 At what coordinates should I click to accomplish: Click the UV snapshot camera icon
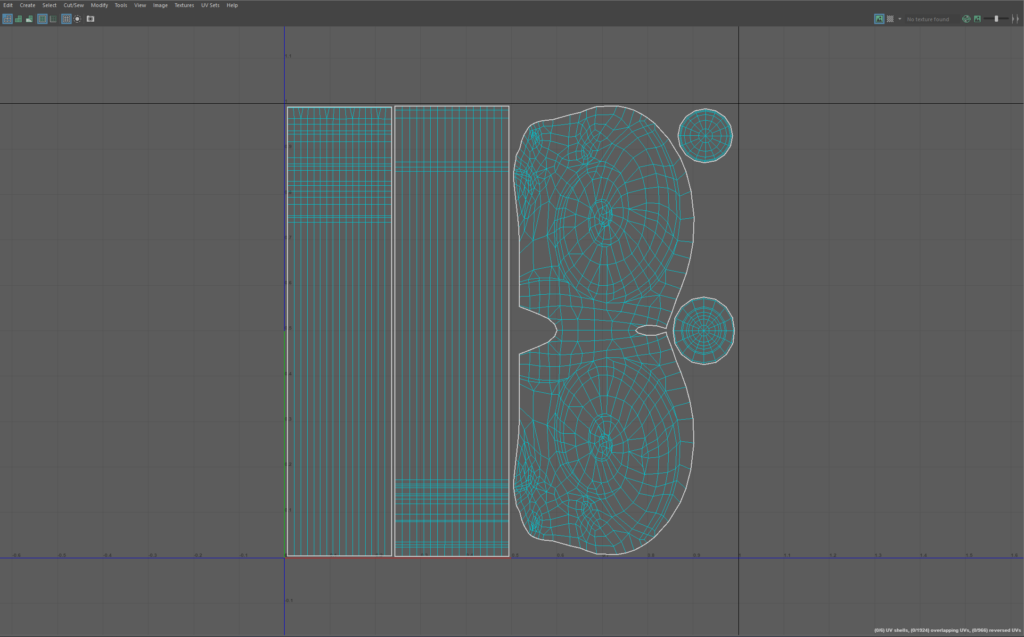pyautogui.click(x=90, y=19)
